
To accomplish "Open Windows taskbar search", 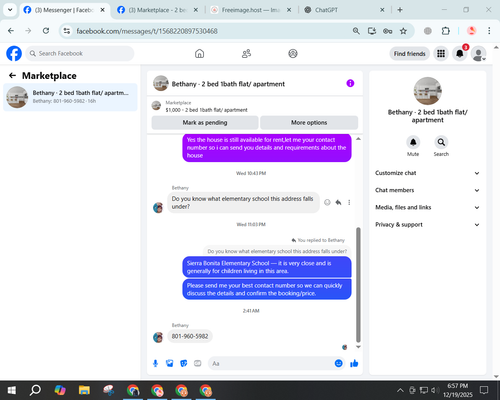I will click(35, 390).
